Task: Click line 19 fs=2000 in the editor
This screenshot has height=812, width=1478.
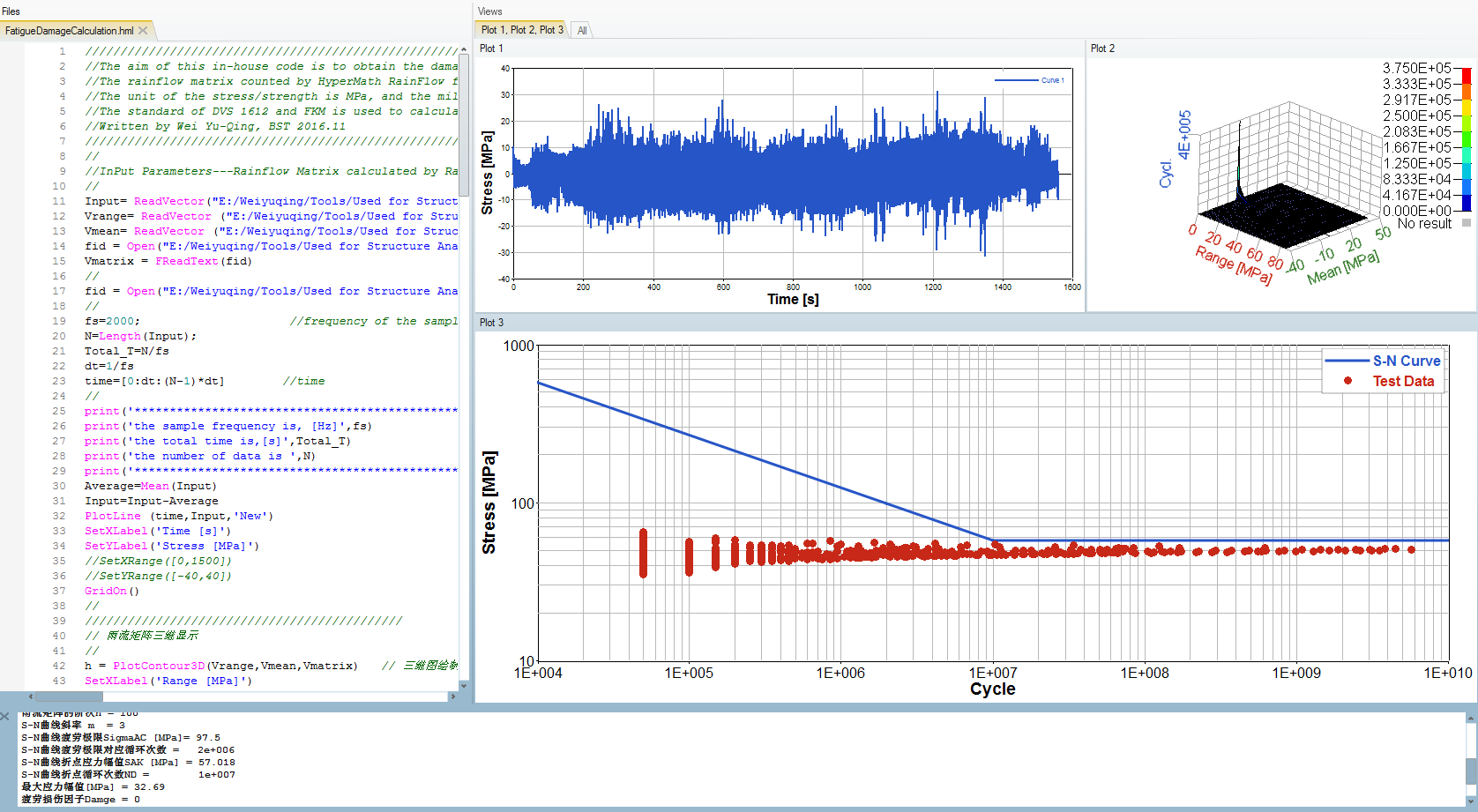Action: point(112,321)
